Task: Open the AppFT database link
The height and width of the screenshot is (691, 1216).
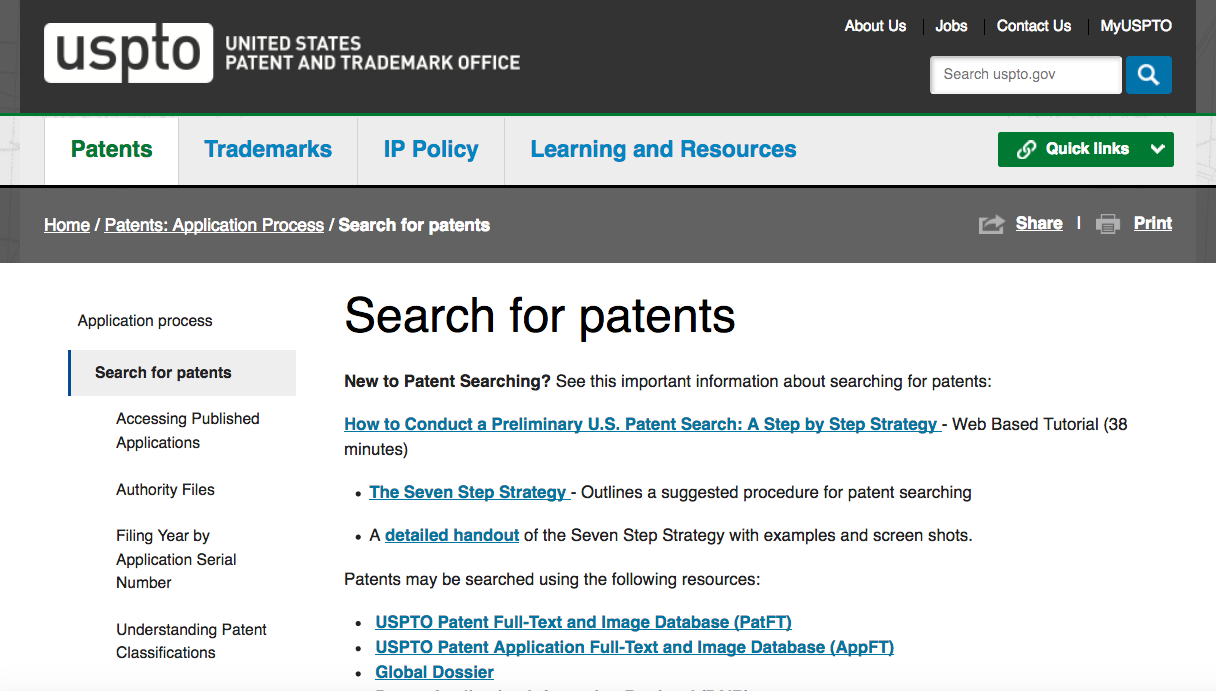Action: (634, 647)
